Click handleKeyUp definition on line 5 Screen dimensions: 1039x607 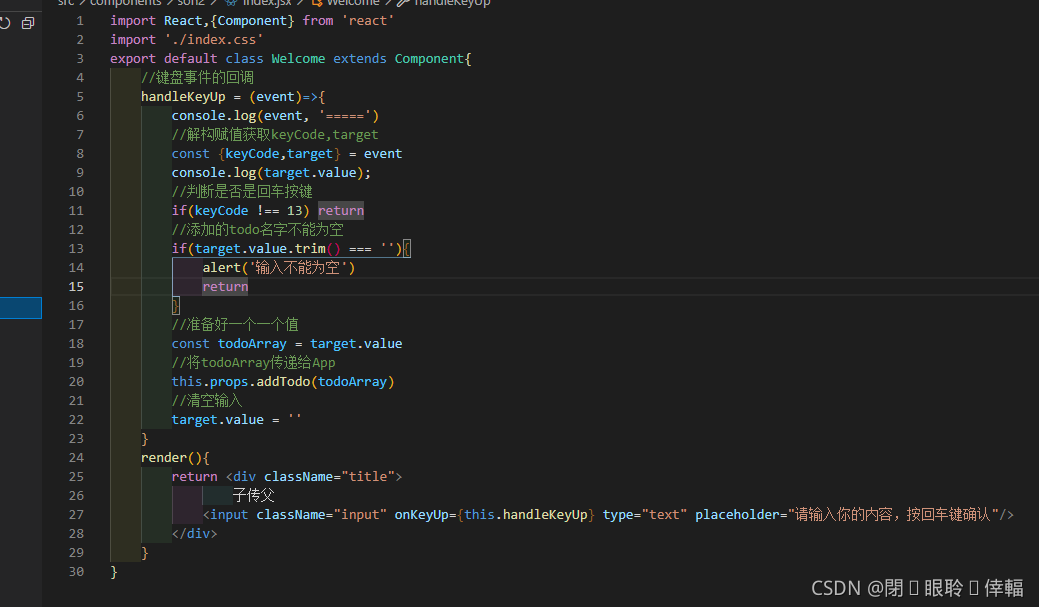coord(184,97)
